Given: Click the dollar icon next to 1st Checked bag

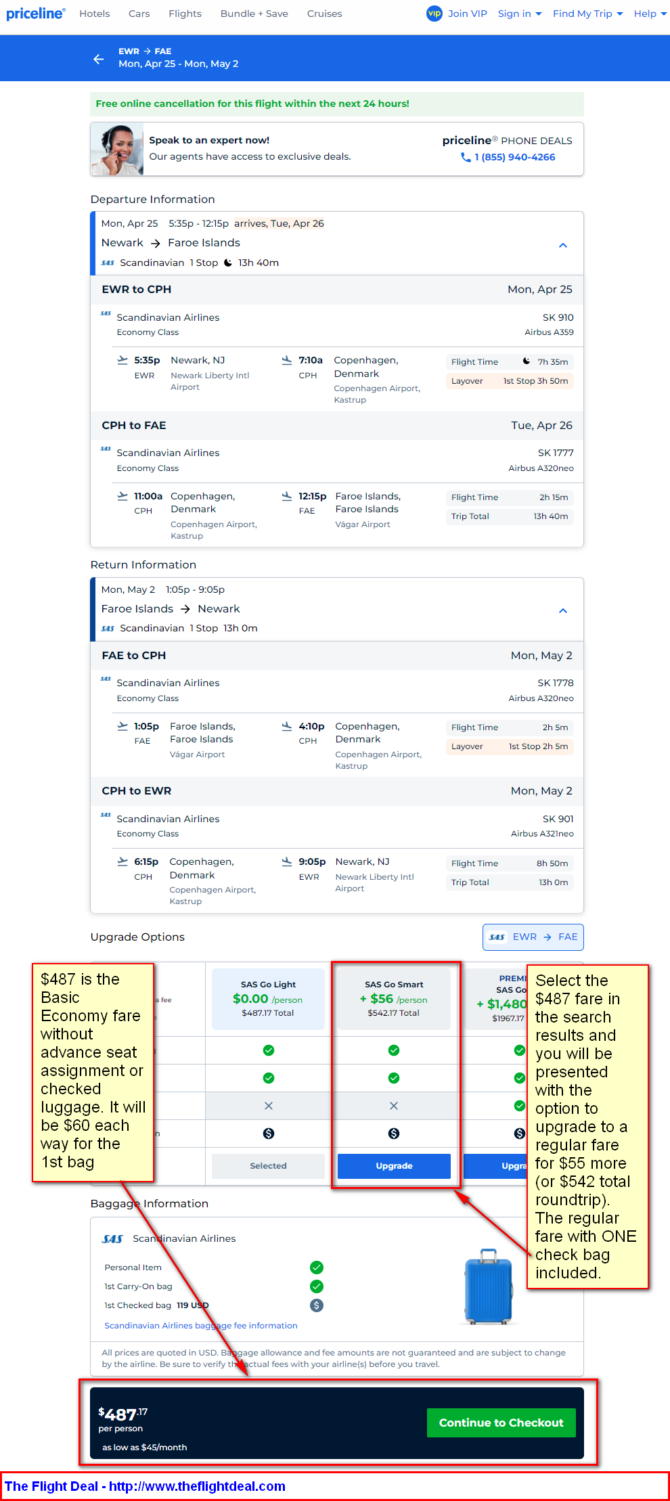Looking at the screenshot, I should (317, 1305).
